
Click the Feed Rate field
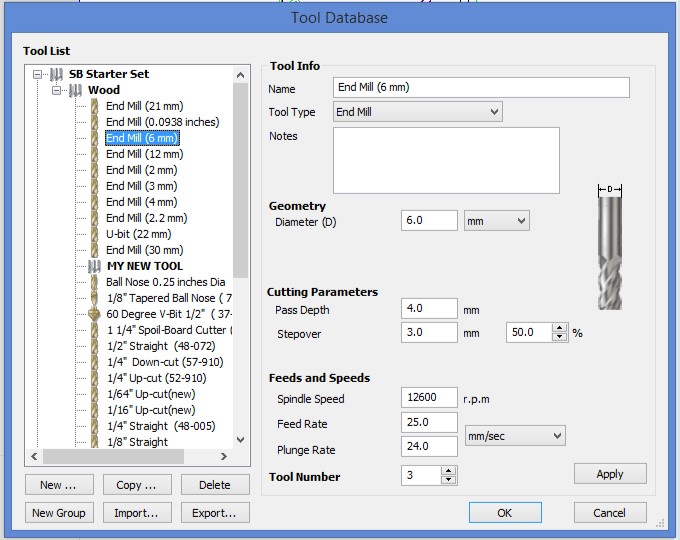coord(429,422)
